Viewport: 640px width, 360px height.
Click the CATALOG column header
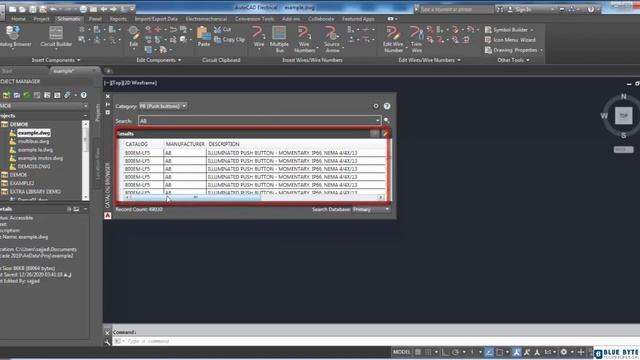tap(143, 144)
